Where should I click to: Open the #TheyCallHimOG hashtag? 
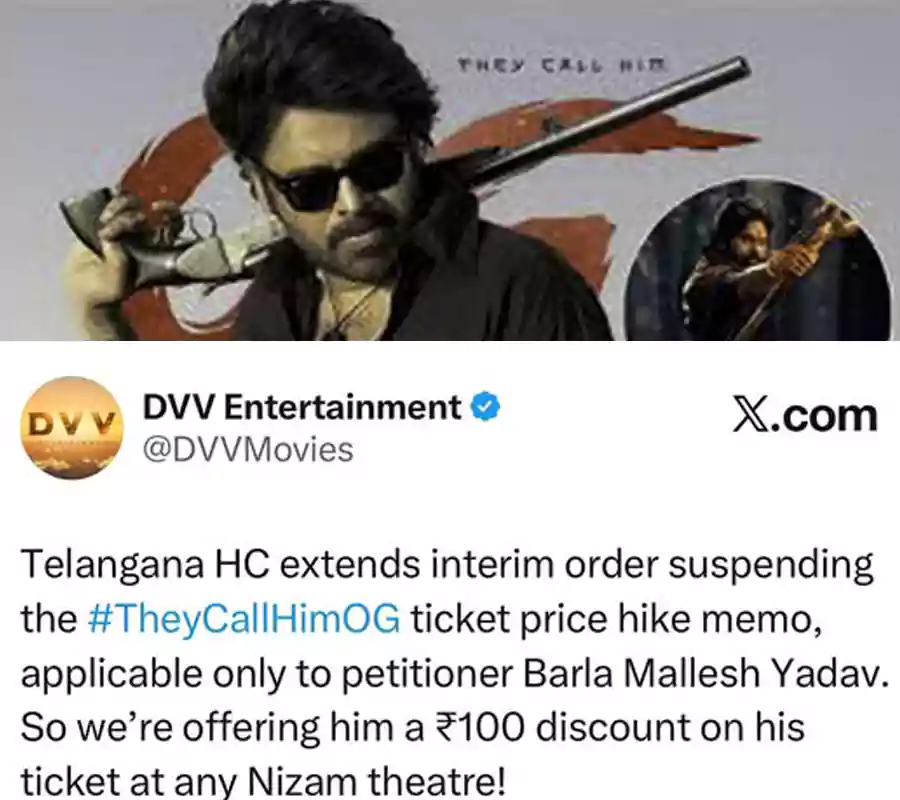[x=245, y=619]
